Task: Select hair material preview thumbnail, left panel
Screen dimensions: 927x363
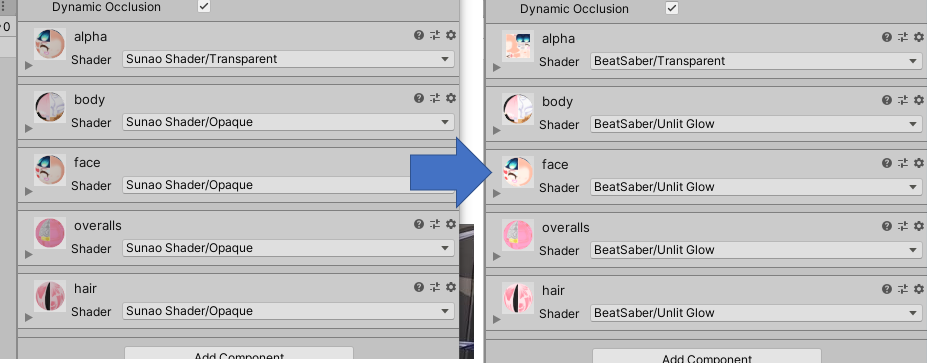Action: pyautogui.click(x=50, y=296)
